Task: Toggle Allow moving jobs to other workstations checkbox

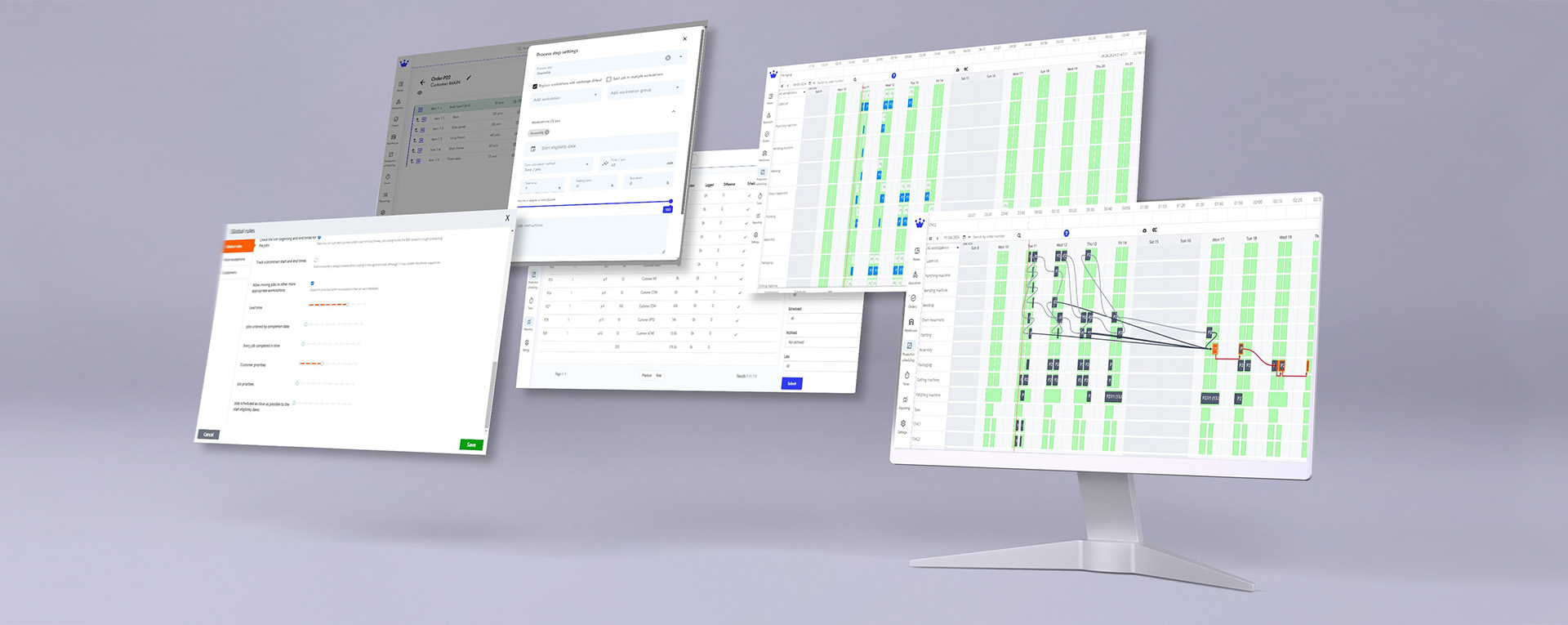Action: click(x=312, y=283)
